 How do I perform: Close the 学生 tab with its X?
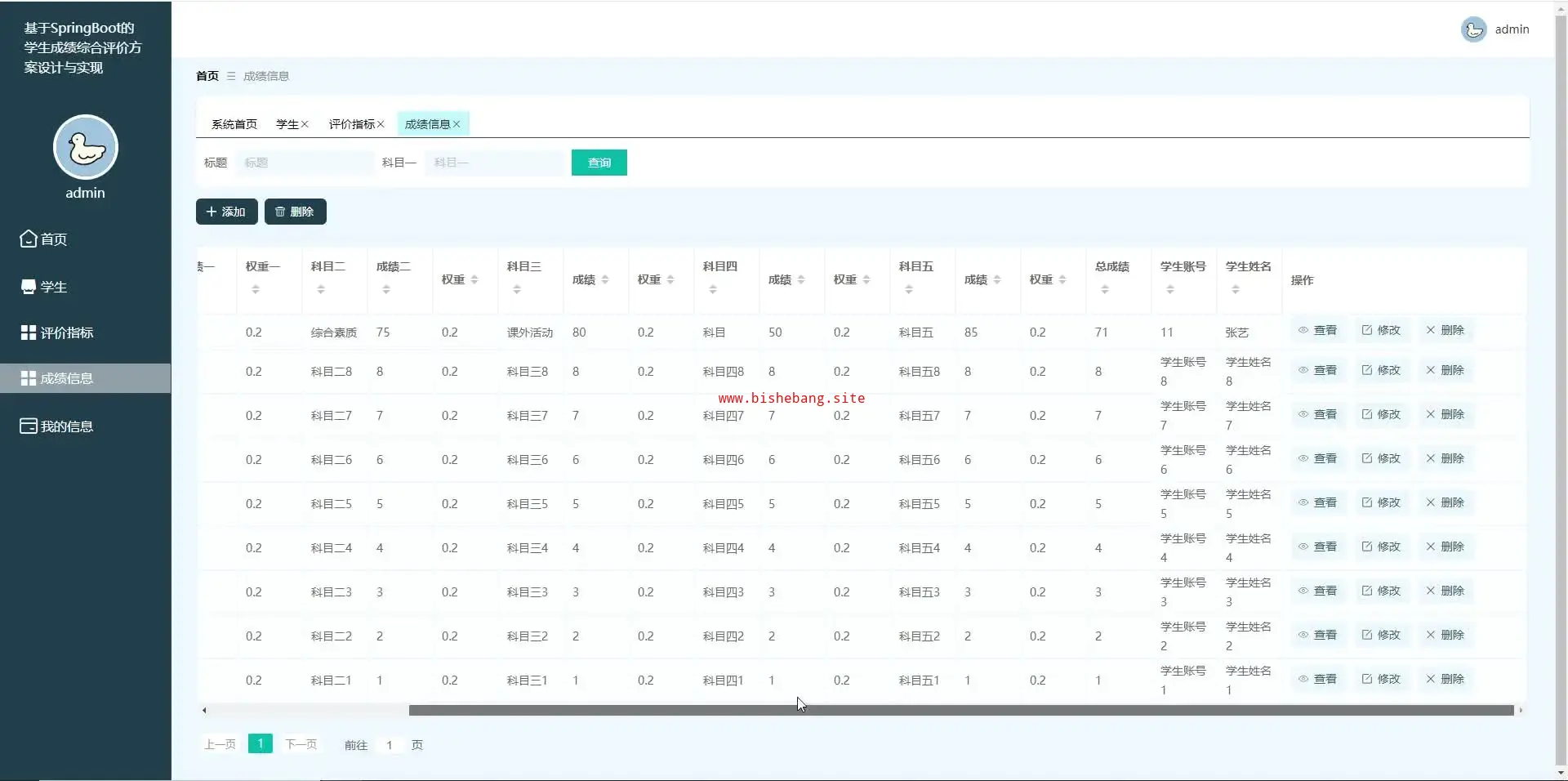tap(305, 124)
